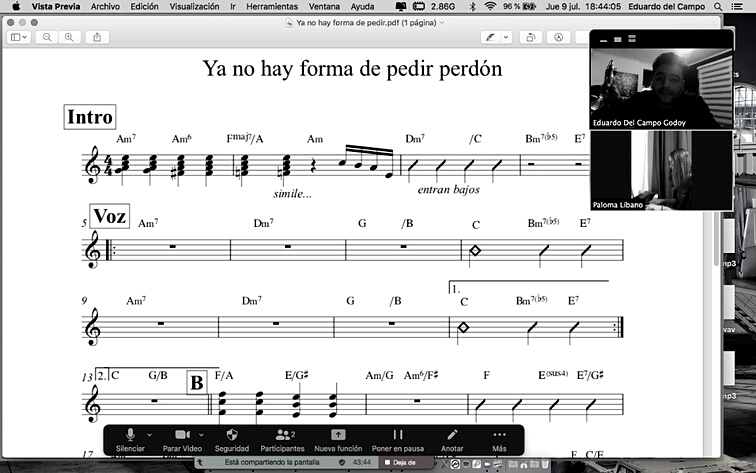The height and width of the screenshot is (473, 756).
Task: Click the Share button in Preview toolbar
Action: 97,37
